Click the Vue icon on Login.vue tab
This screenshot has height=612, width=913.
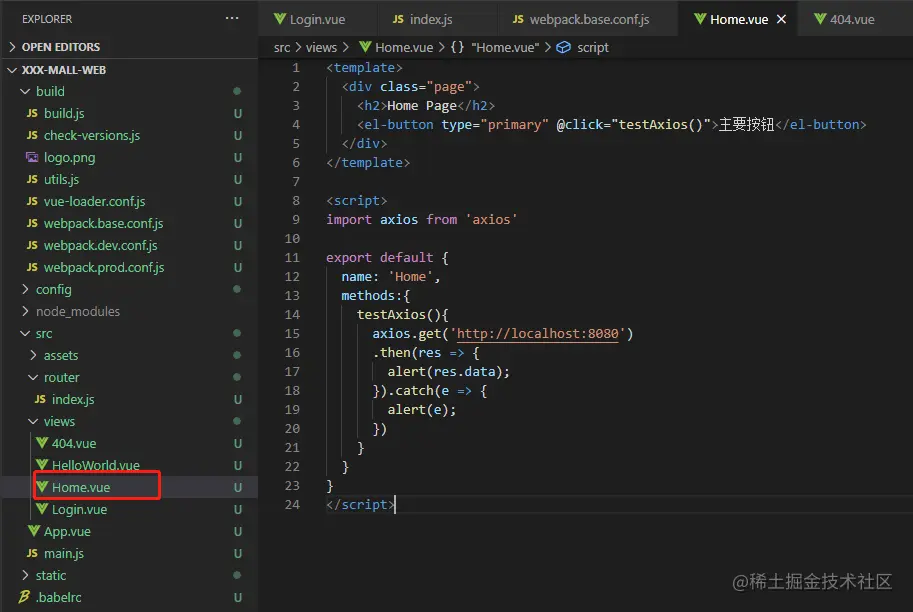tap(280, 19)
